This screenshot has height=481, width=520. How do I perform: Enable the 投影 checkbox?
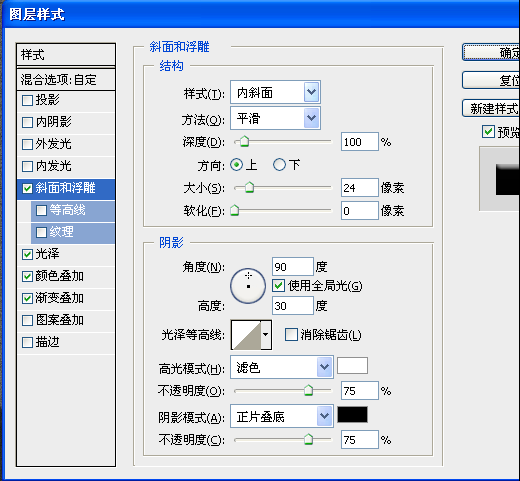27,100
